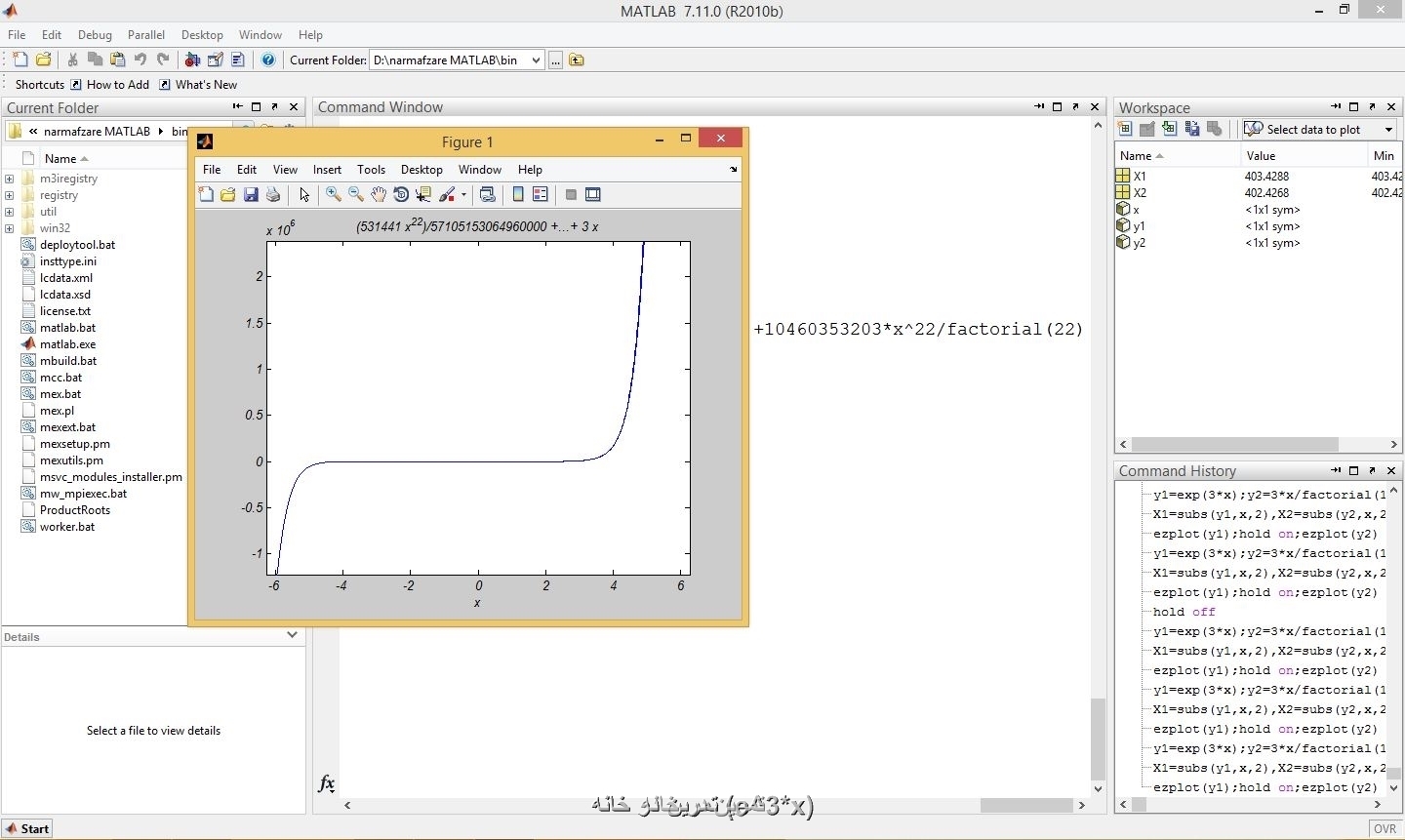
Task: Toggle the Insert Legend button in Figure 1
Action: [541, 195]
